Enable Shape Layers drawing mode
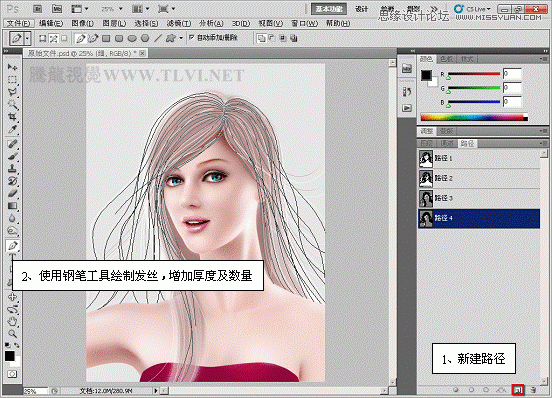Viewport: 552px width, 398px height. [43, 38]
